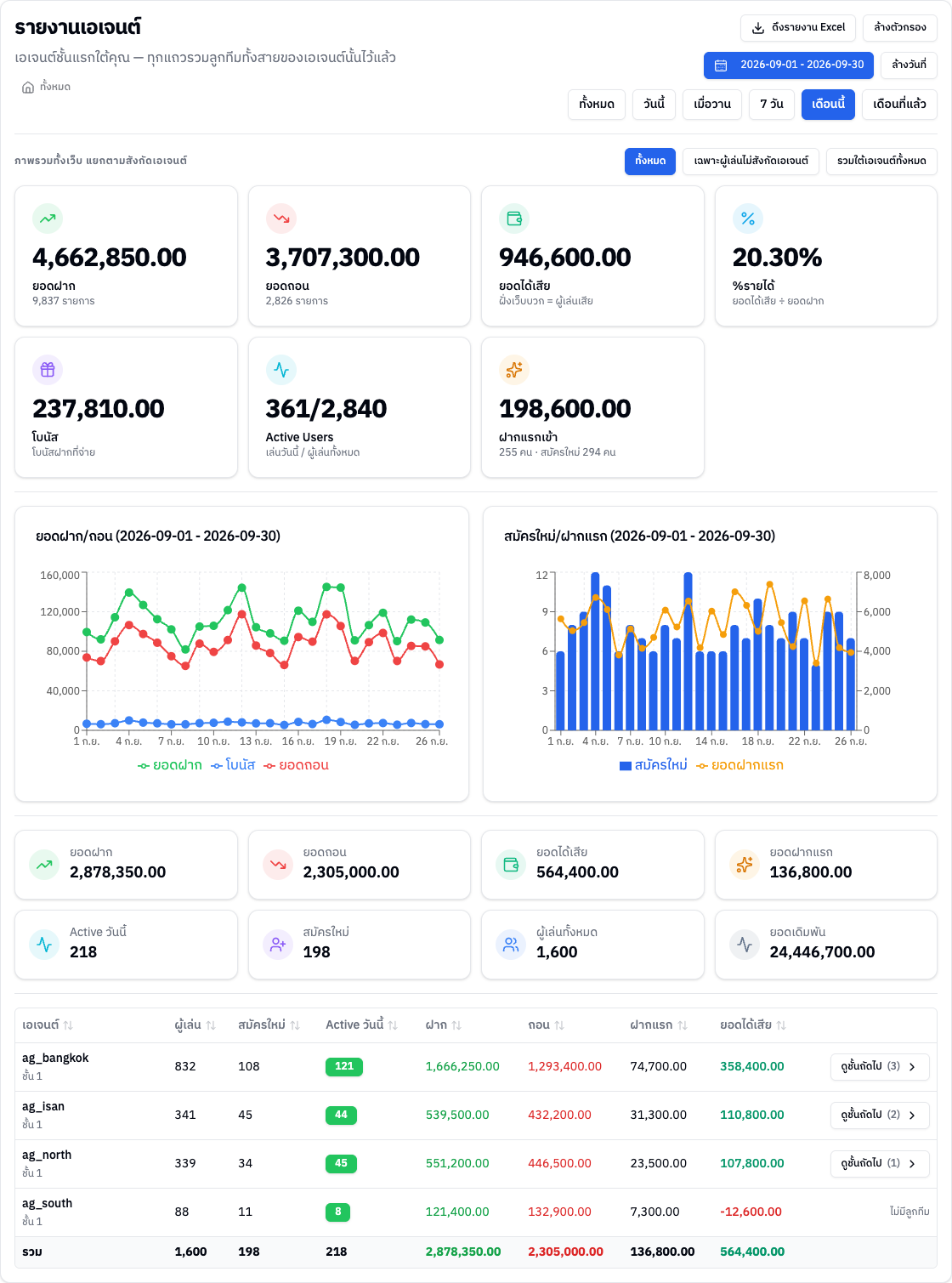Click the green trending-up icon above 4,662,850.00
Image resolution: width=952 pixels, height=1283 pixels.
point(48,219)
